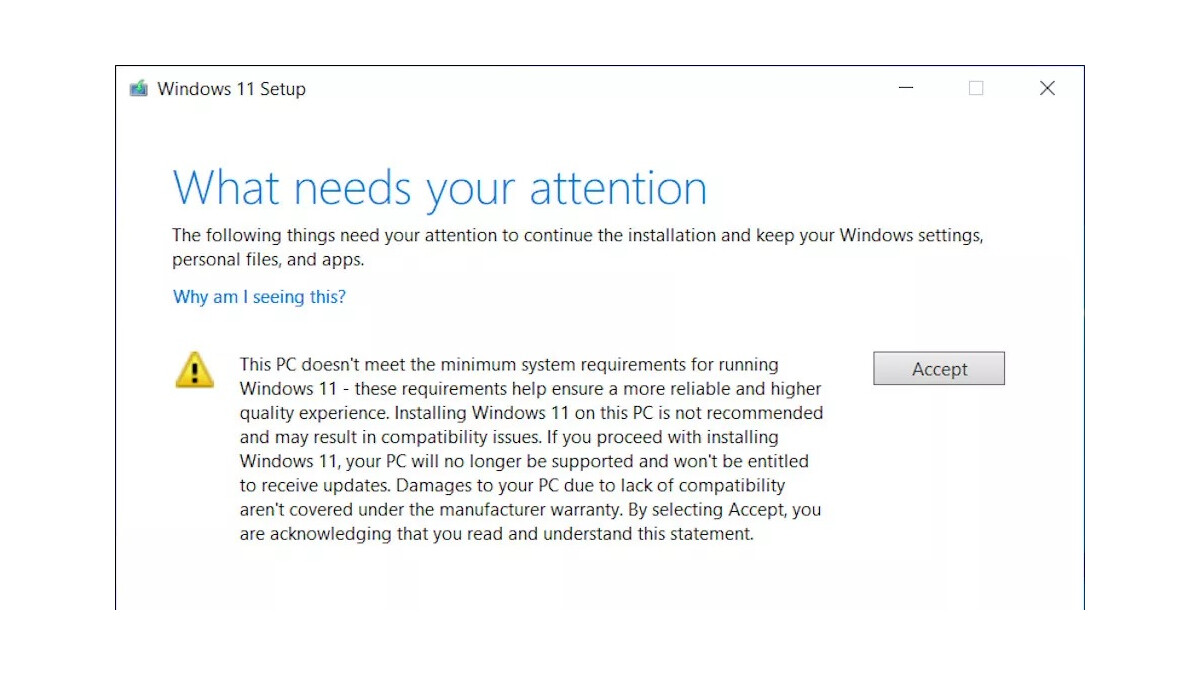Screen dimensions: 1200x675
Task: Click the 'What needs your attention' heading
Action: [439, 187]
